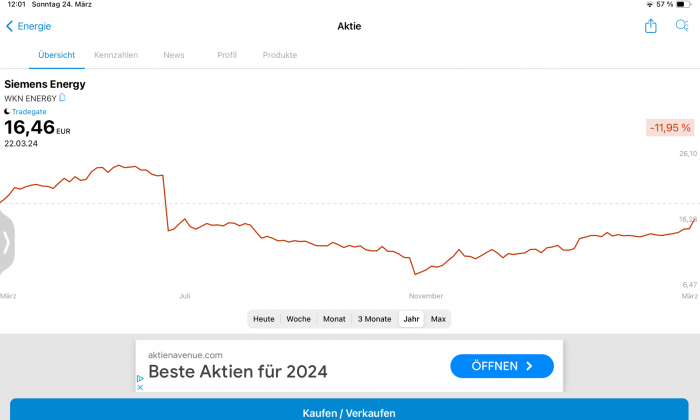Tap the moon icon beside Tradegate

tap(7, 112)
